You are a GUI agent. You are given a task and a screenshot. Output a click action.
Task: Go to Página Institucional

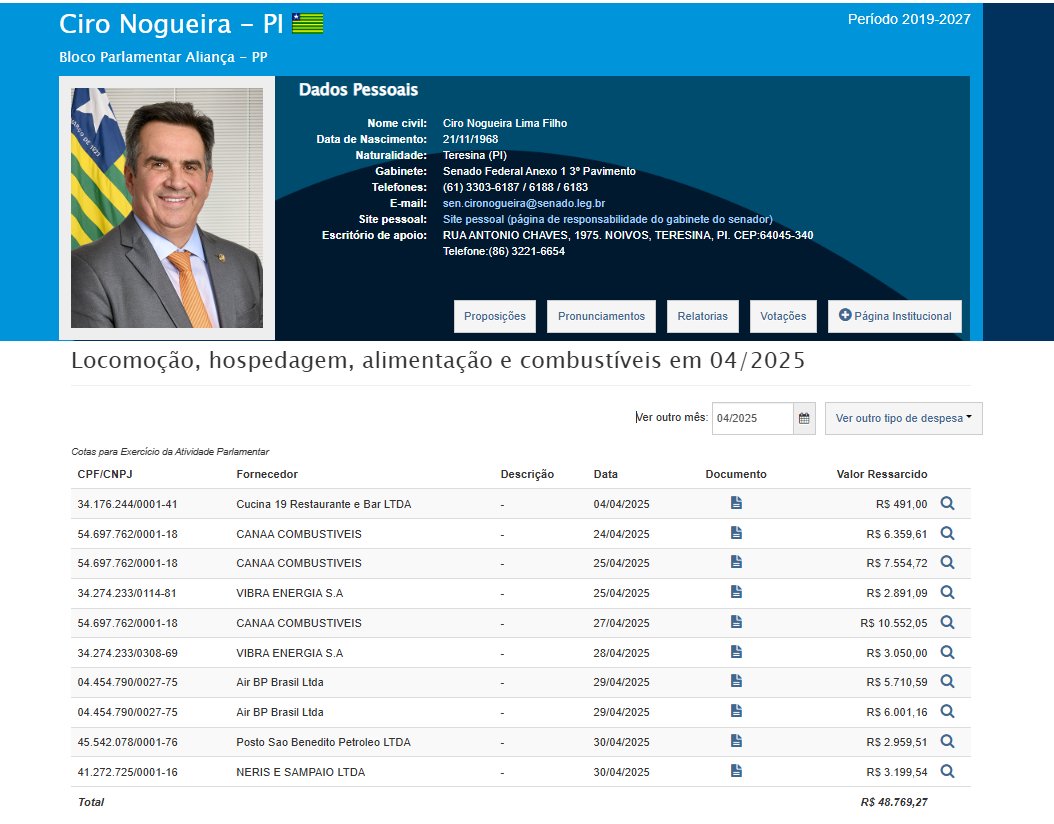click(895, 316)
